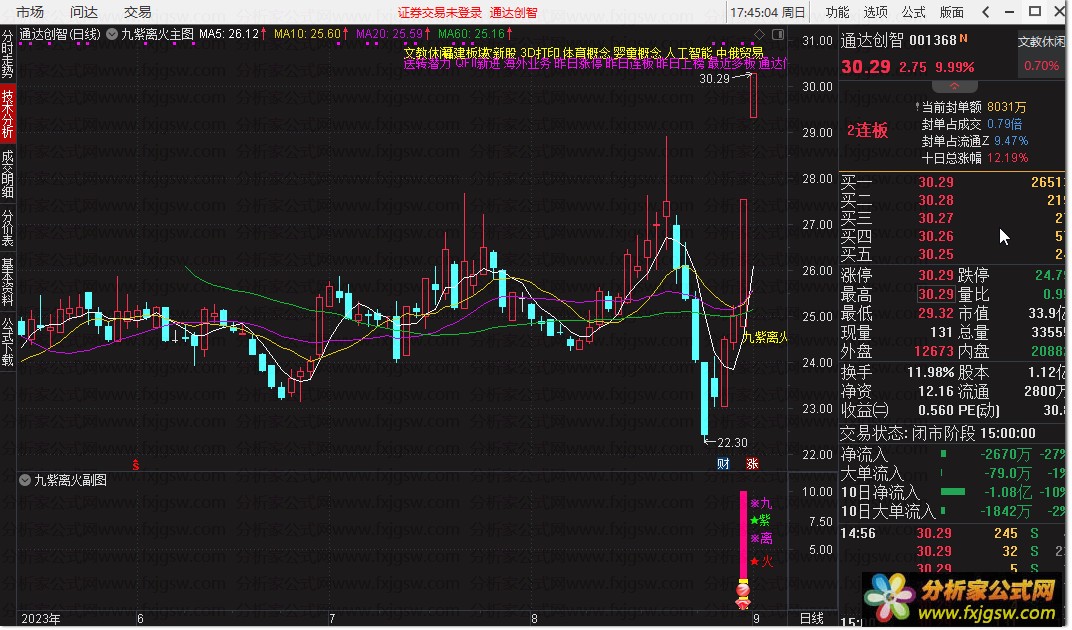Open the 中俄贸易 concept tag
The width and height of the screenshot is (1072, 630).
click(x=740, y=53)
